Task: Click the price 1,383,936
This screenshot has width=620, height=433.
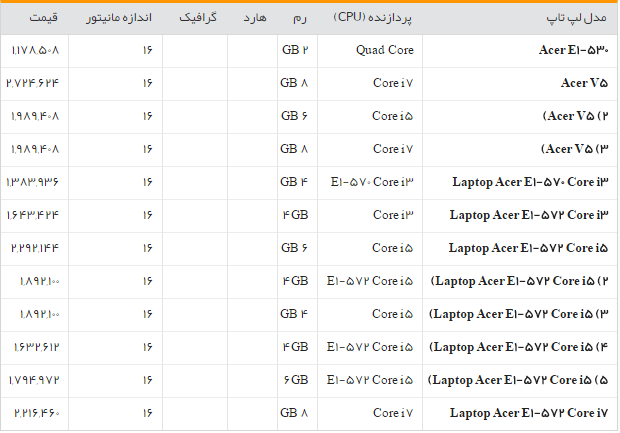Action: pos(32,182)
